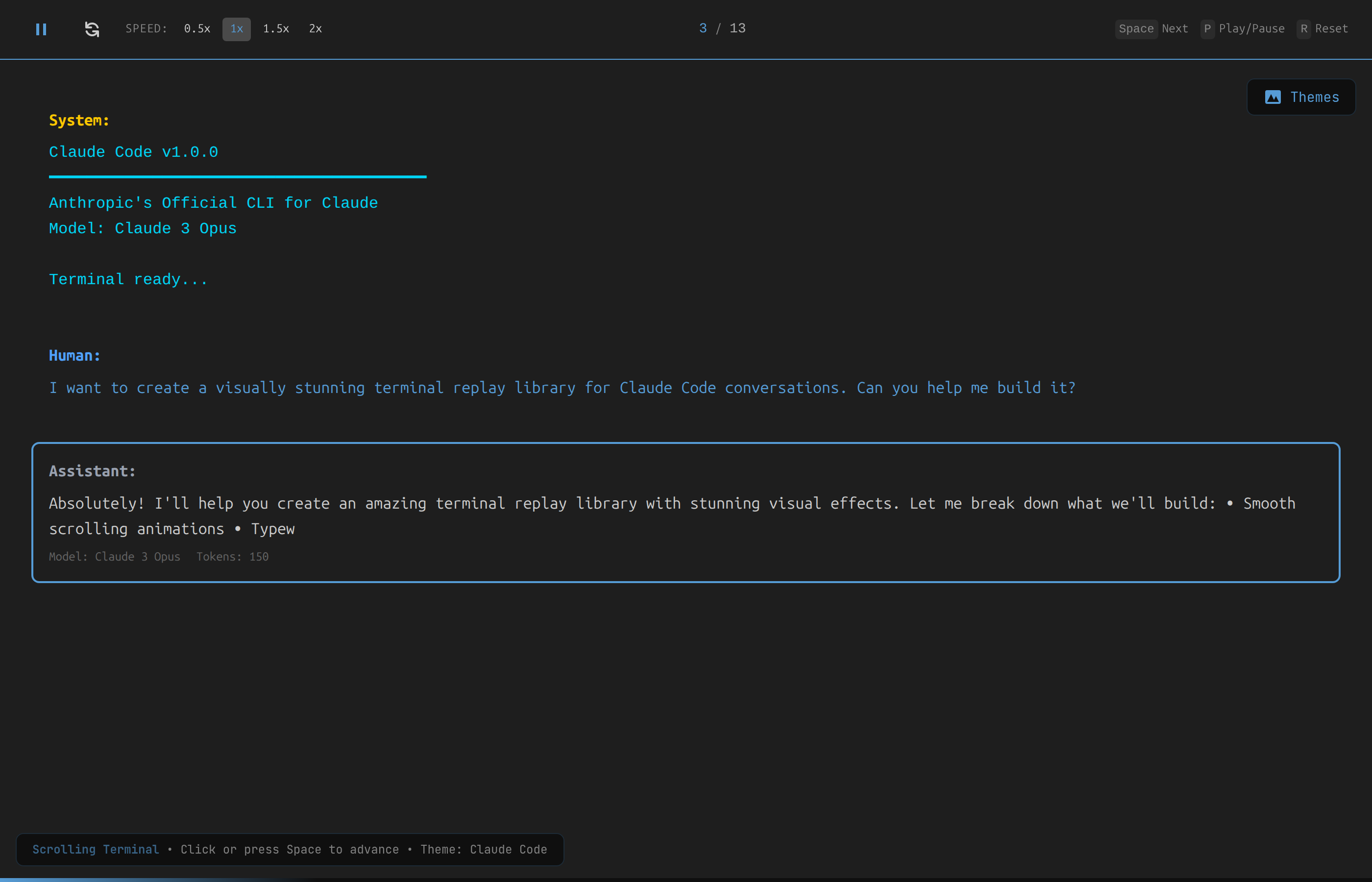The height and width of the screenshot is (882, 1372).
Task: Click the Assistant: heading
Action: tap(92, 471)
